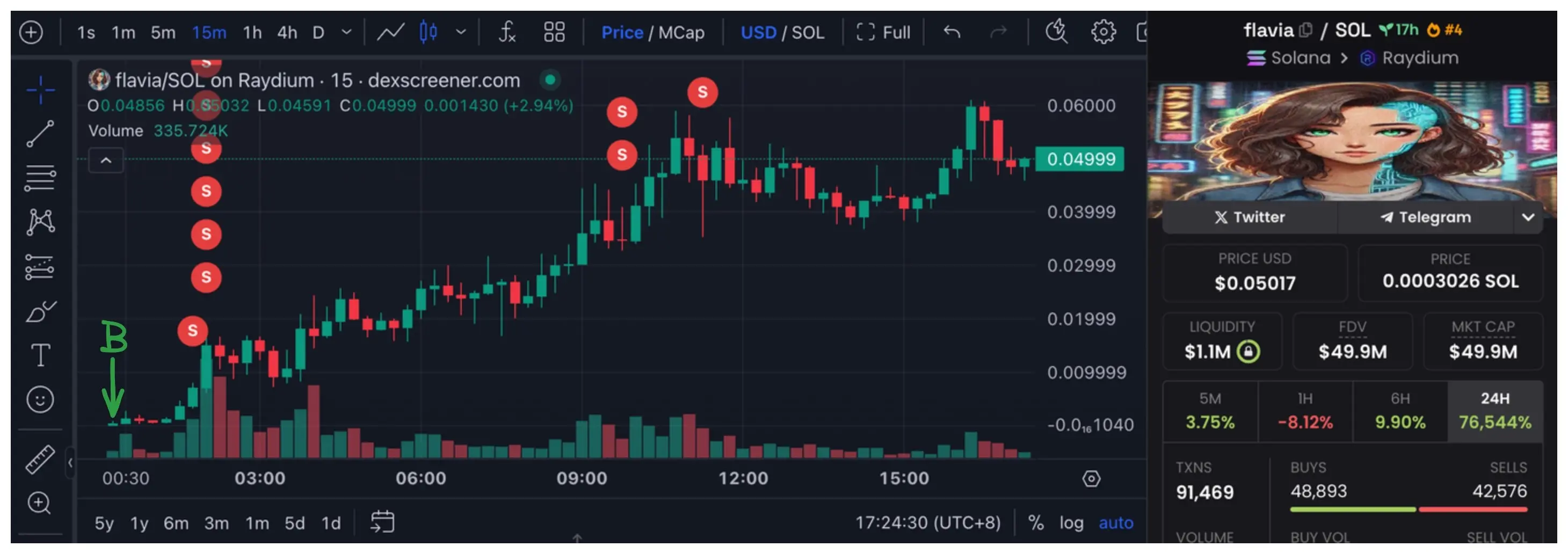Screen dimensions: 1568x554
Task: Toggle percent scale on price axis
Action: tap(1035, 523)
